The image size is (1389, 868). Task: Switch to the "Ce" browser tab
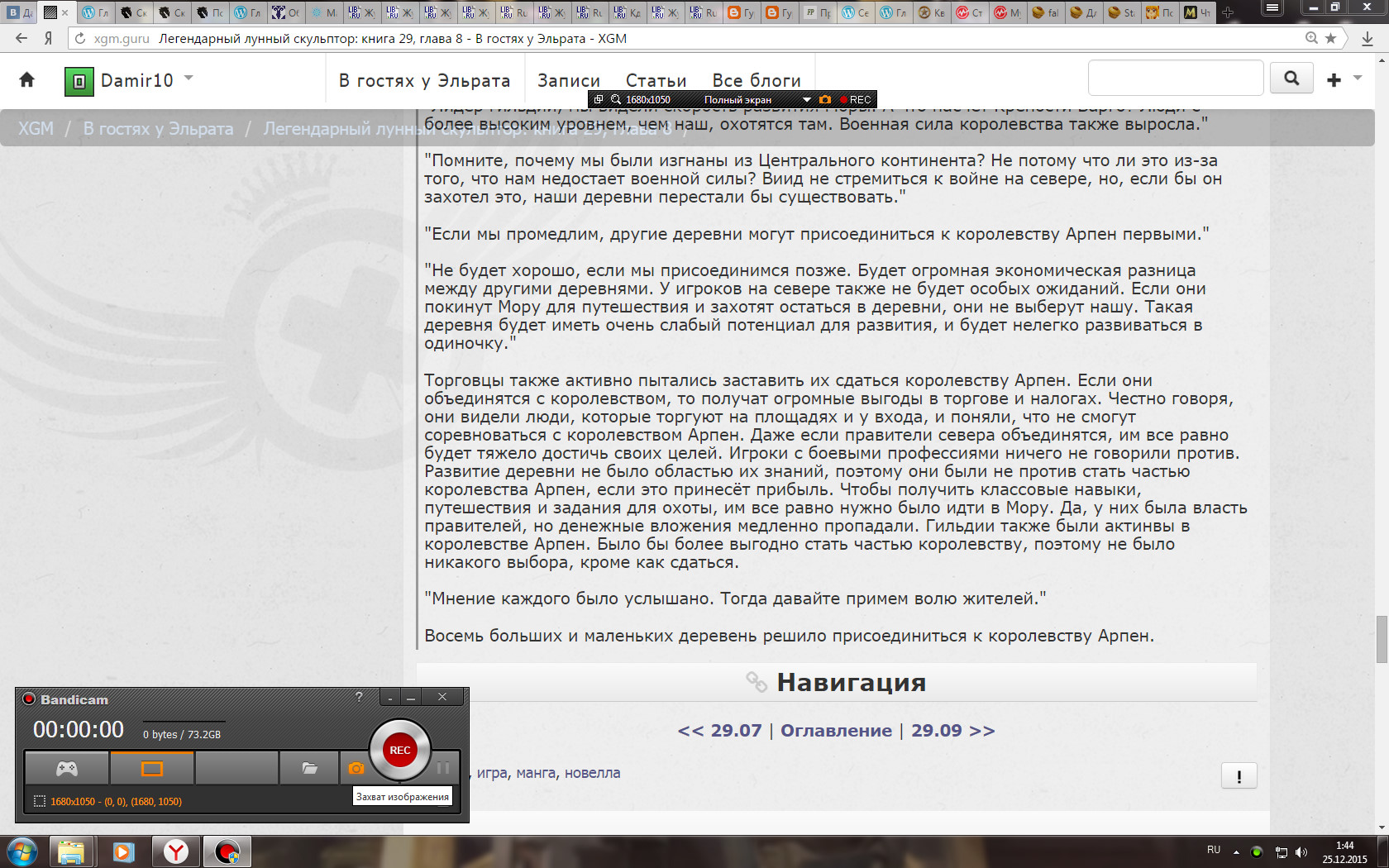(x=856, y=12)
